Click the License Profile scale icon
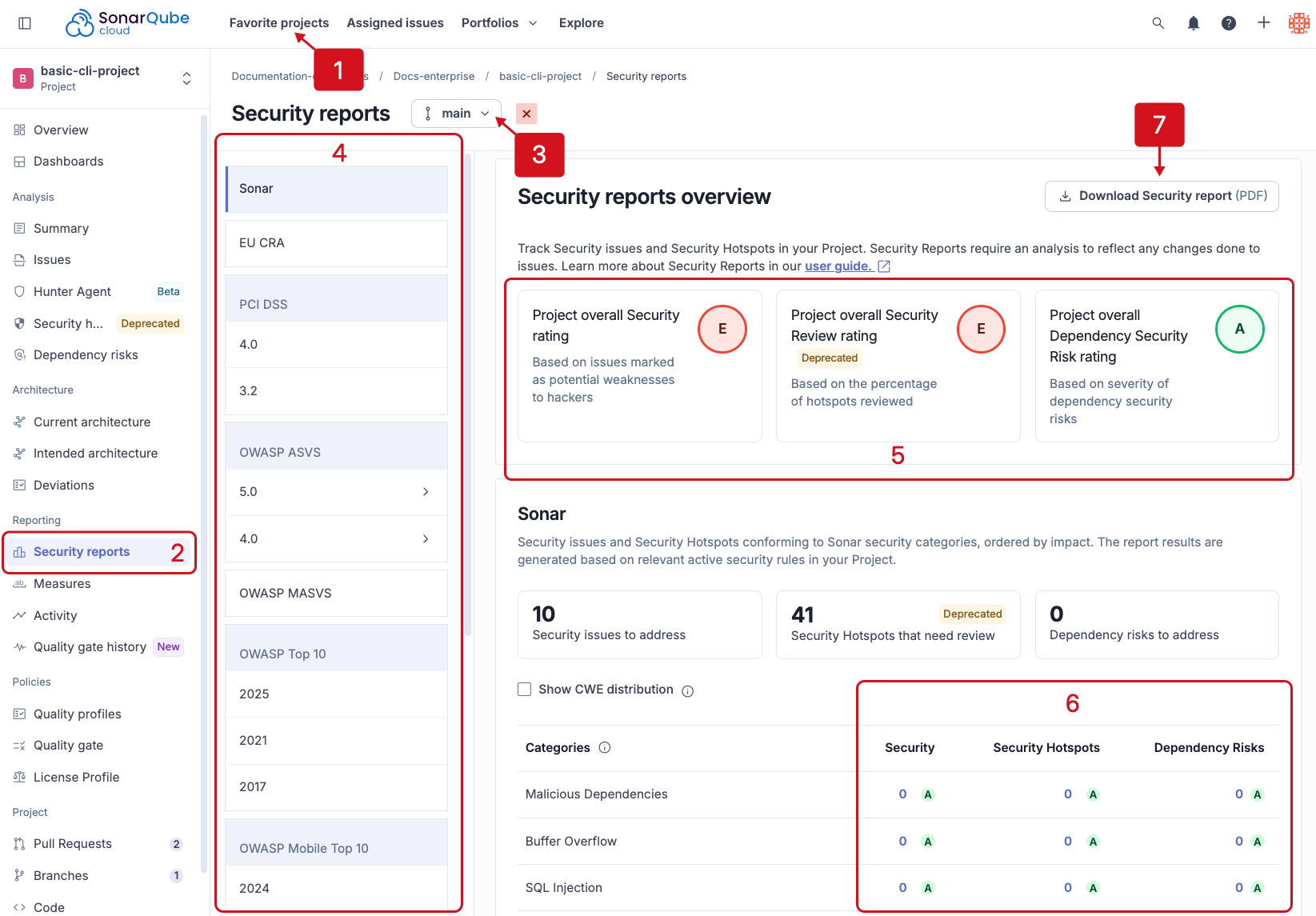 (20, 778)
